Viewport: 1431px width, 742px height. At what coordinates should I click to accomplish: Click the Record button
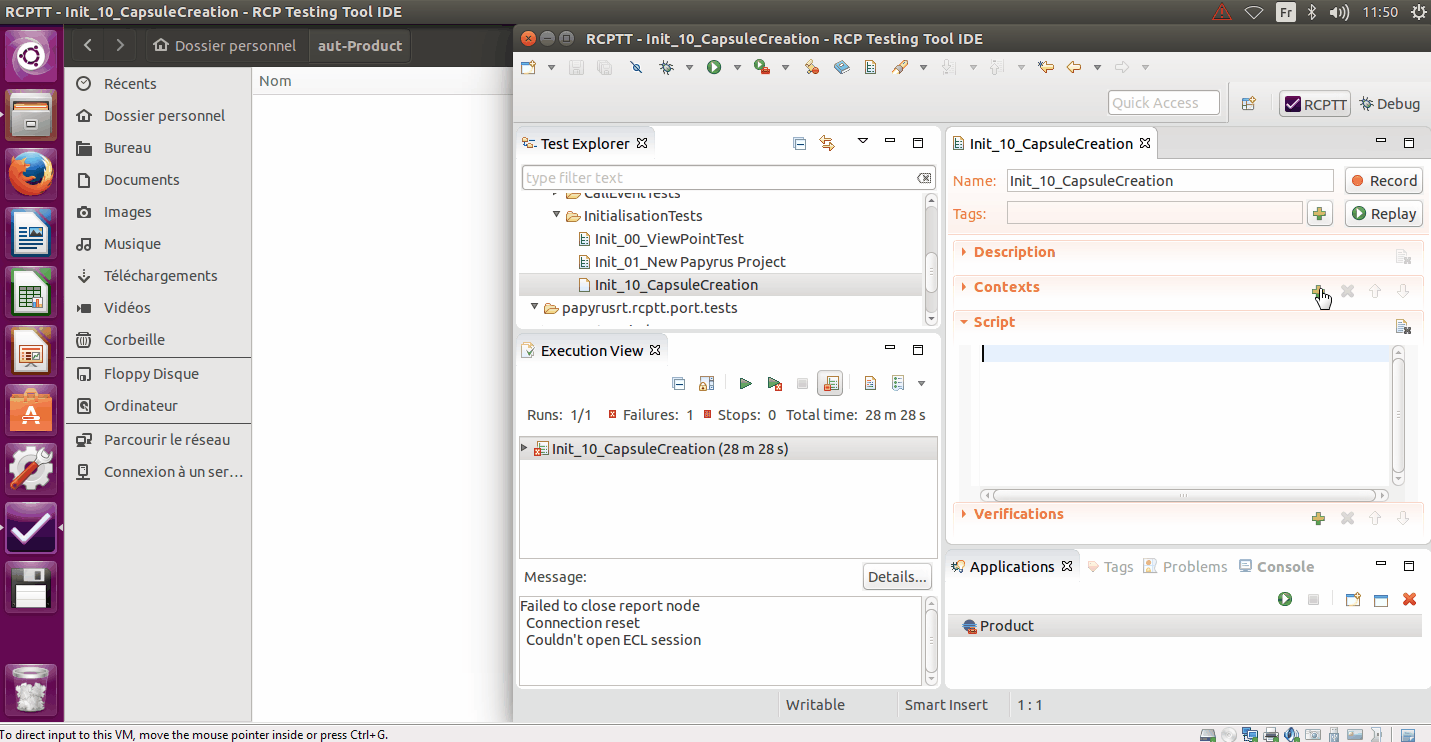point(1384,181)
